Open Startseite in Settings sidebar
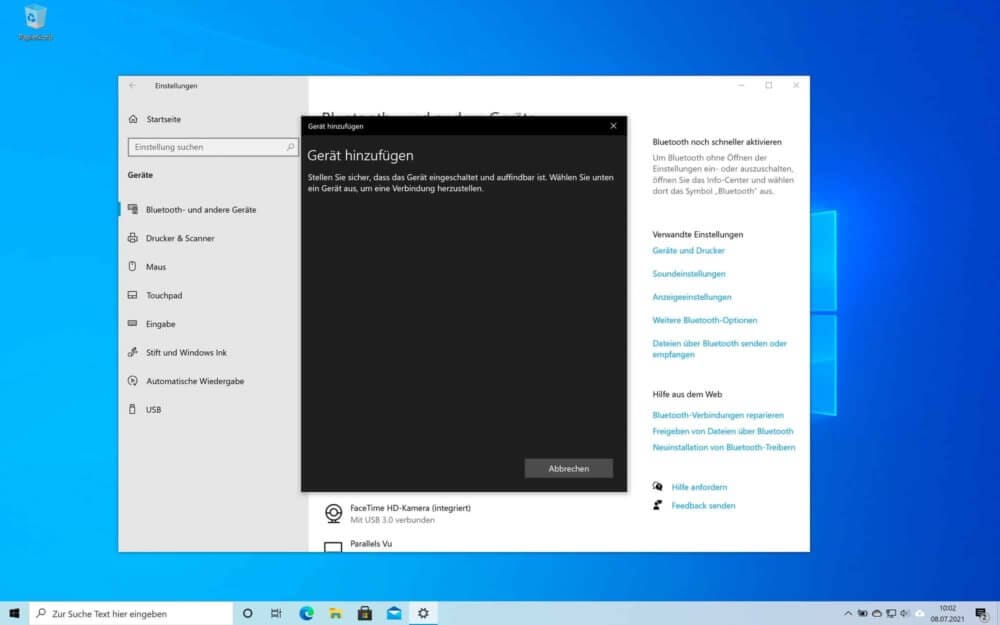 point(163,119)
